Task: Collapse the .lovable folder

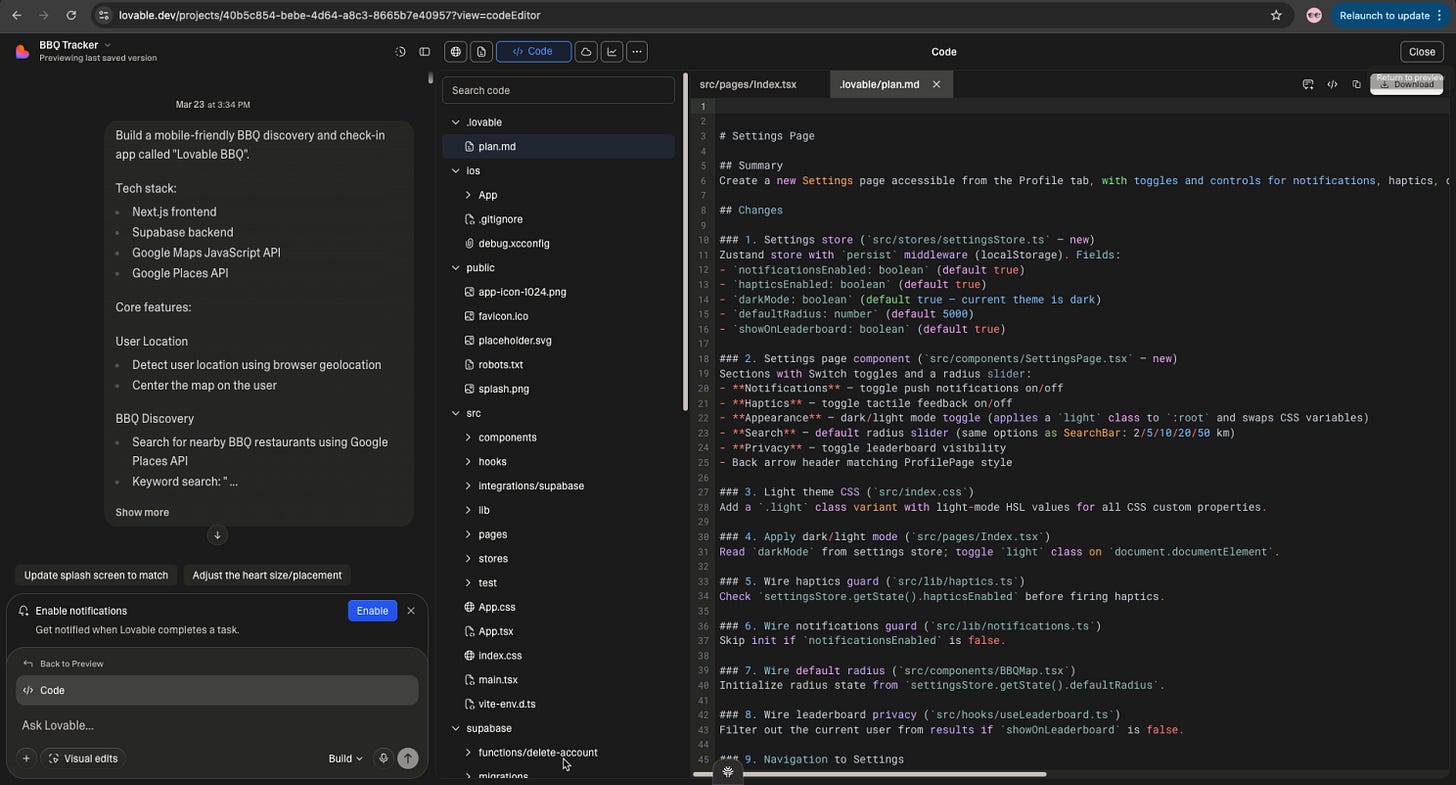Action: coord(456,122)
